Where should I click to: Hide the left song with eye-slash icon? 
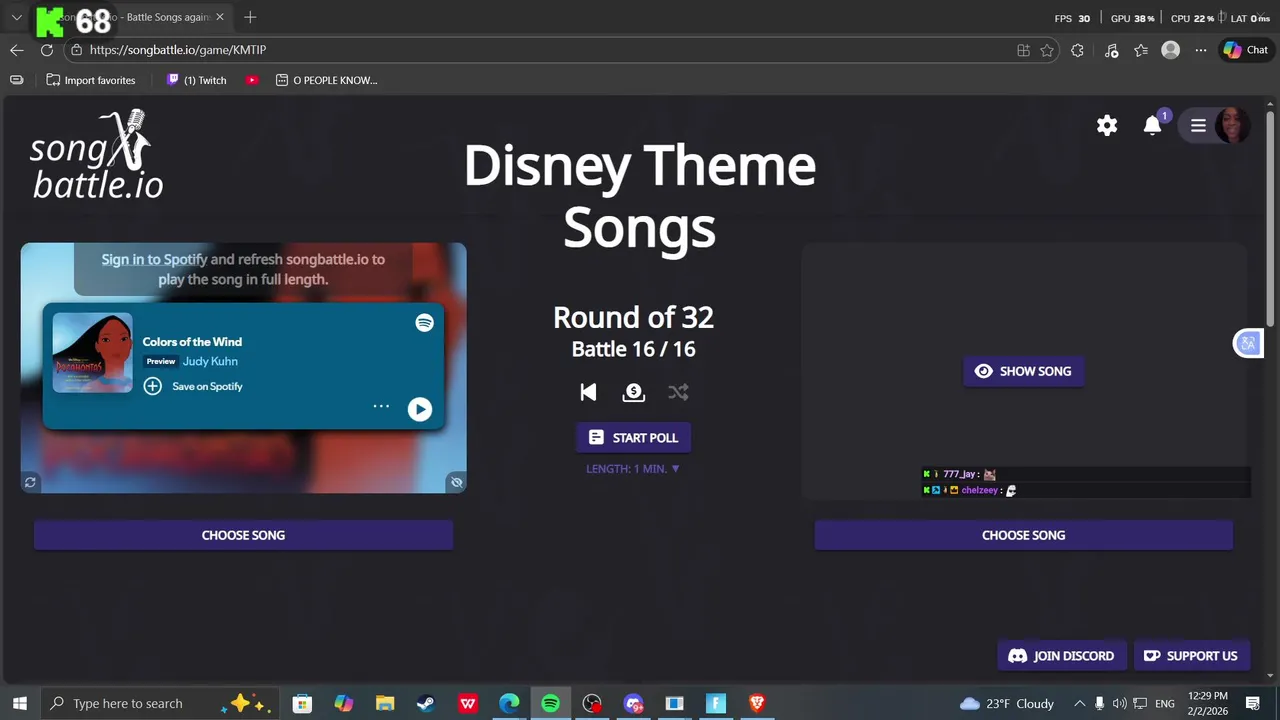(x=456, y=482)
